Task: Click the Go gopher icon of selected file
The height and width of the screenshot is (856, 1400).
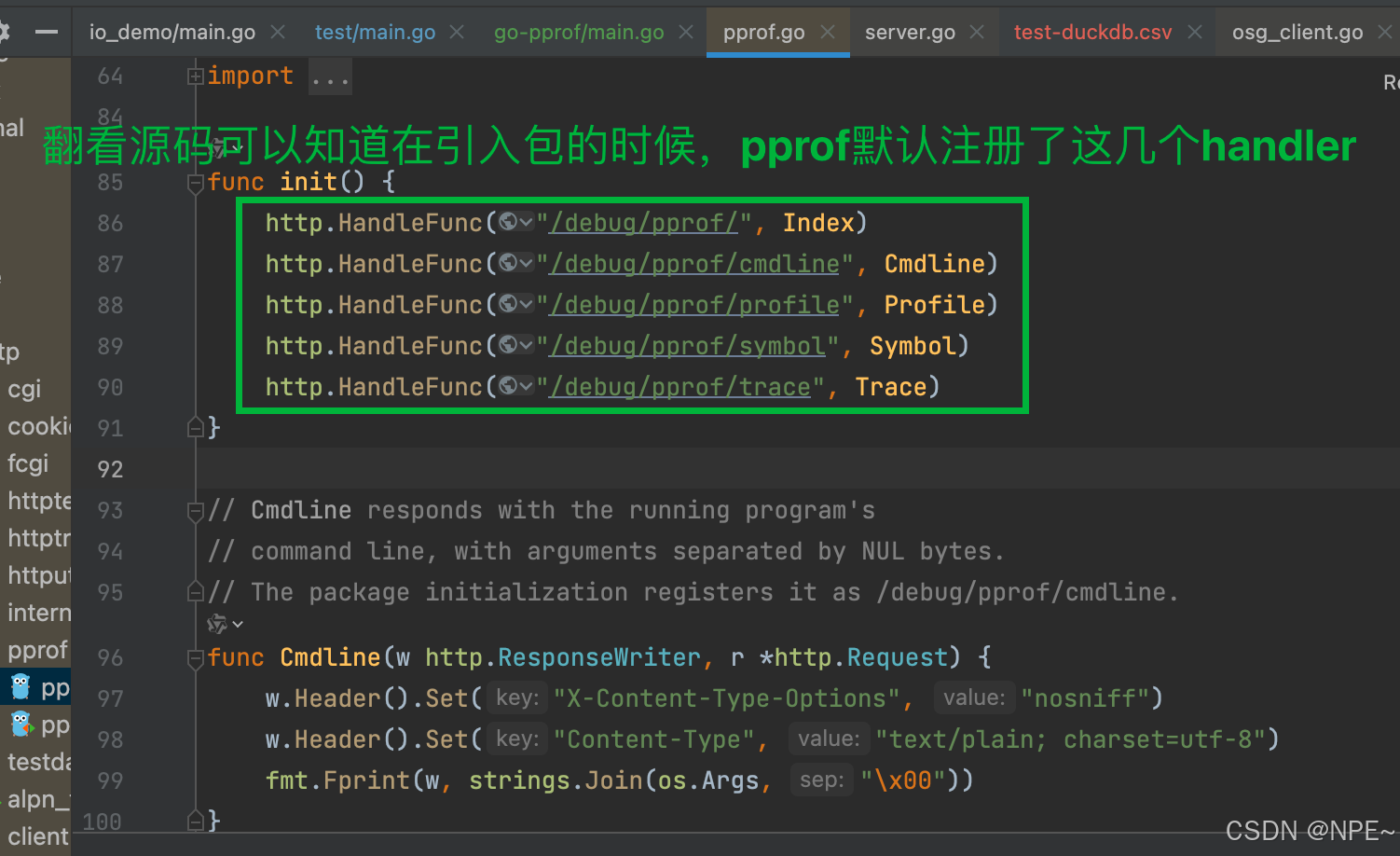Action: [21, 687]
